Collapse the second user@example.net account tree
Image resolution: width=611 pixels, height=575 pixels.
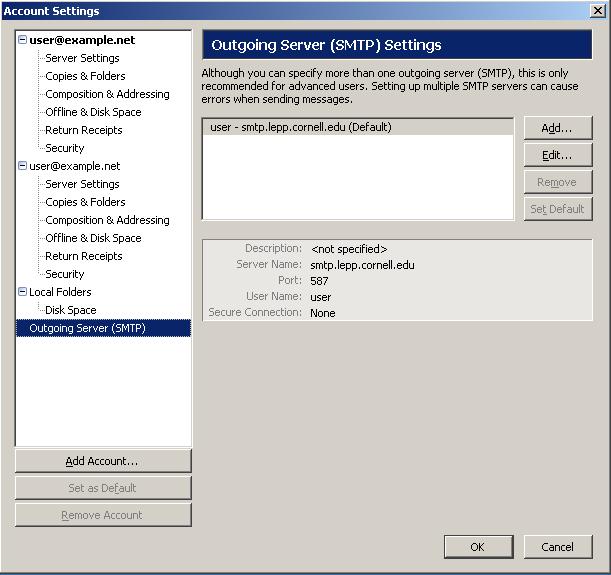coord(23,166)
